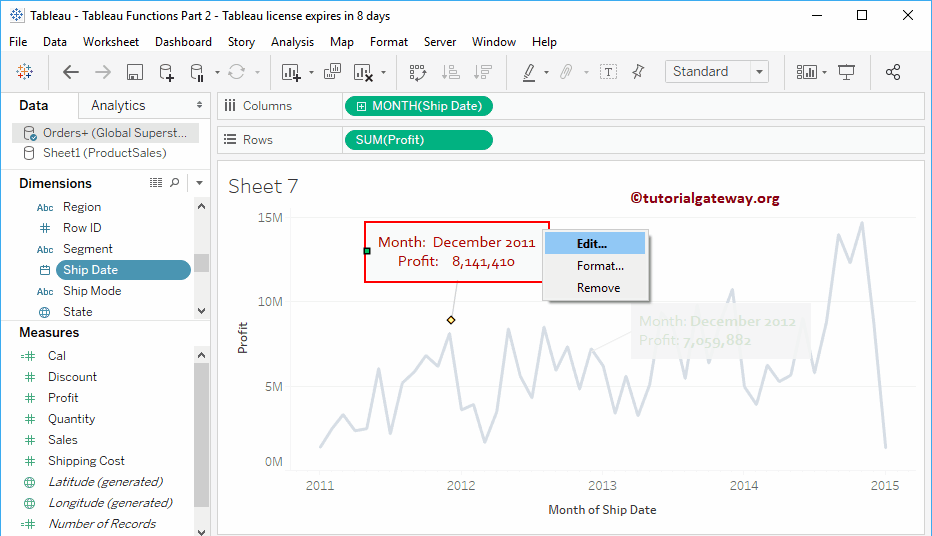Click the SUM(Profit) pill on Rows
932x536 pixels.
click(x=418, y=140)
